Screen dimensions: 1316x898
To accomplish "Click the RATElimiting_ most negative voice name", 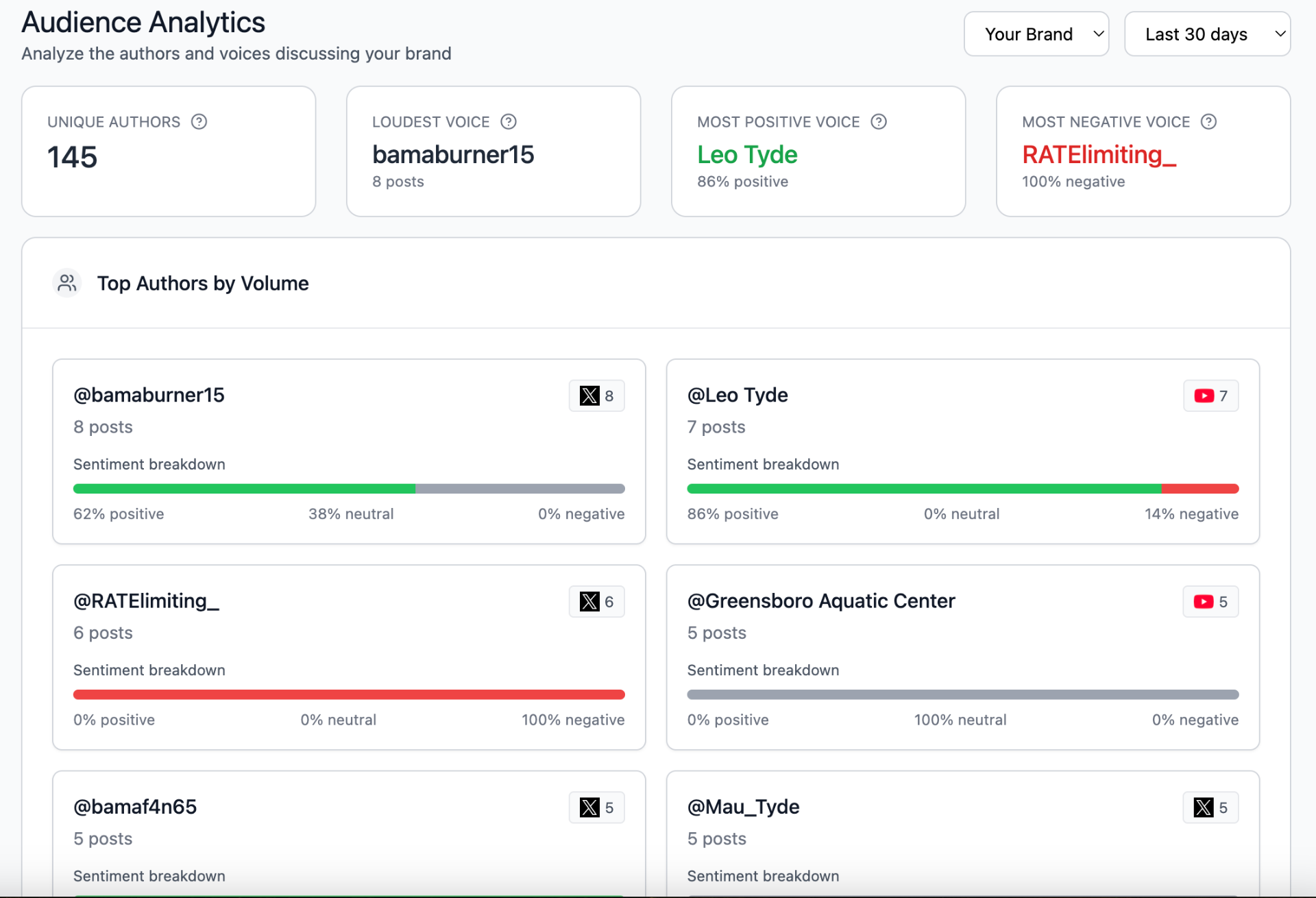I will click(x=1099, y=155).
